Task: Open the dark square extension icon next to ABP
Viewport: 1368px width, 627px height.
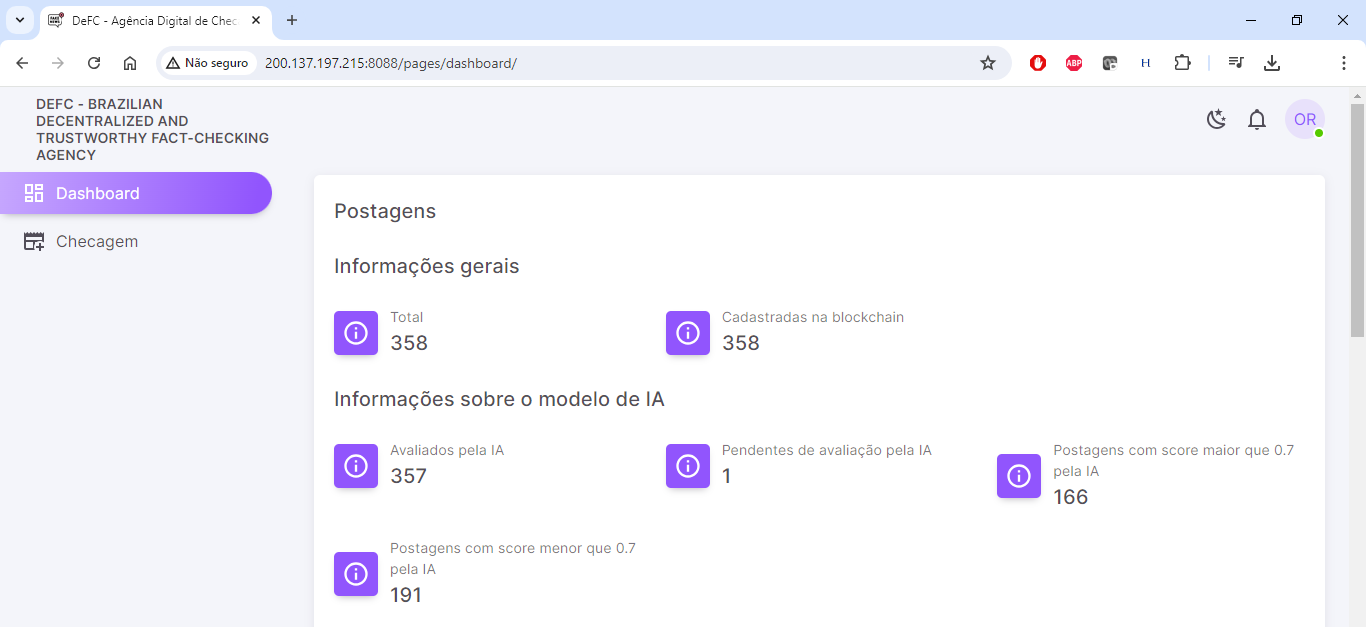Action: [x=1110, y=63]
